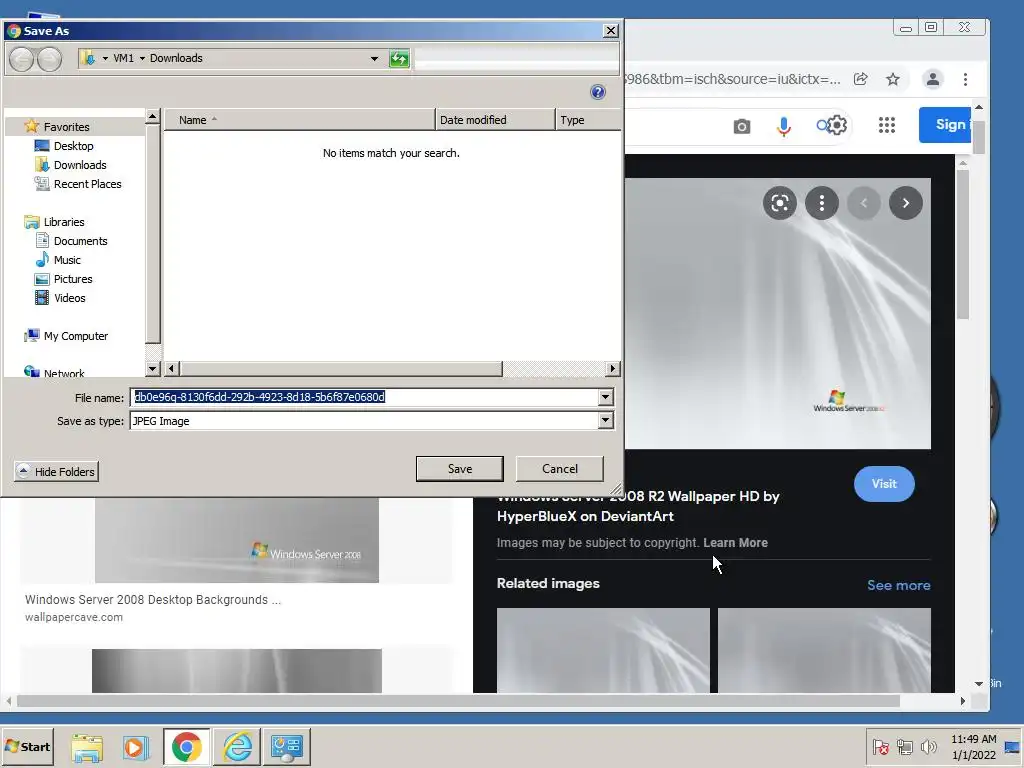This screenshot has width=1024, height=768.
Task: Open the Help icon in Save As dialog
Action: pyautogui.click(x=598, y=92)
